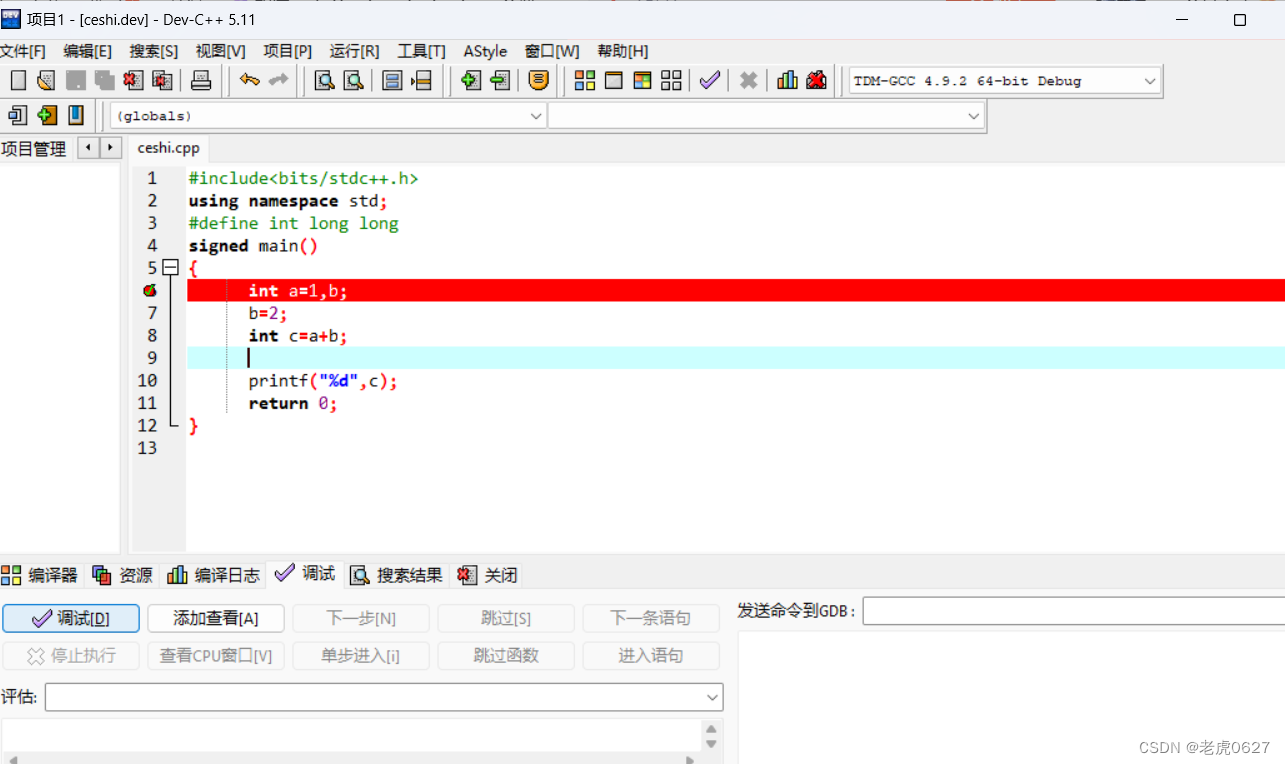Open Find via the magnifier icon
Viewport: 1285px width, 764px height.
[324, 81]
